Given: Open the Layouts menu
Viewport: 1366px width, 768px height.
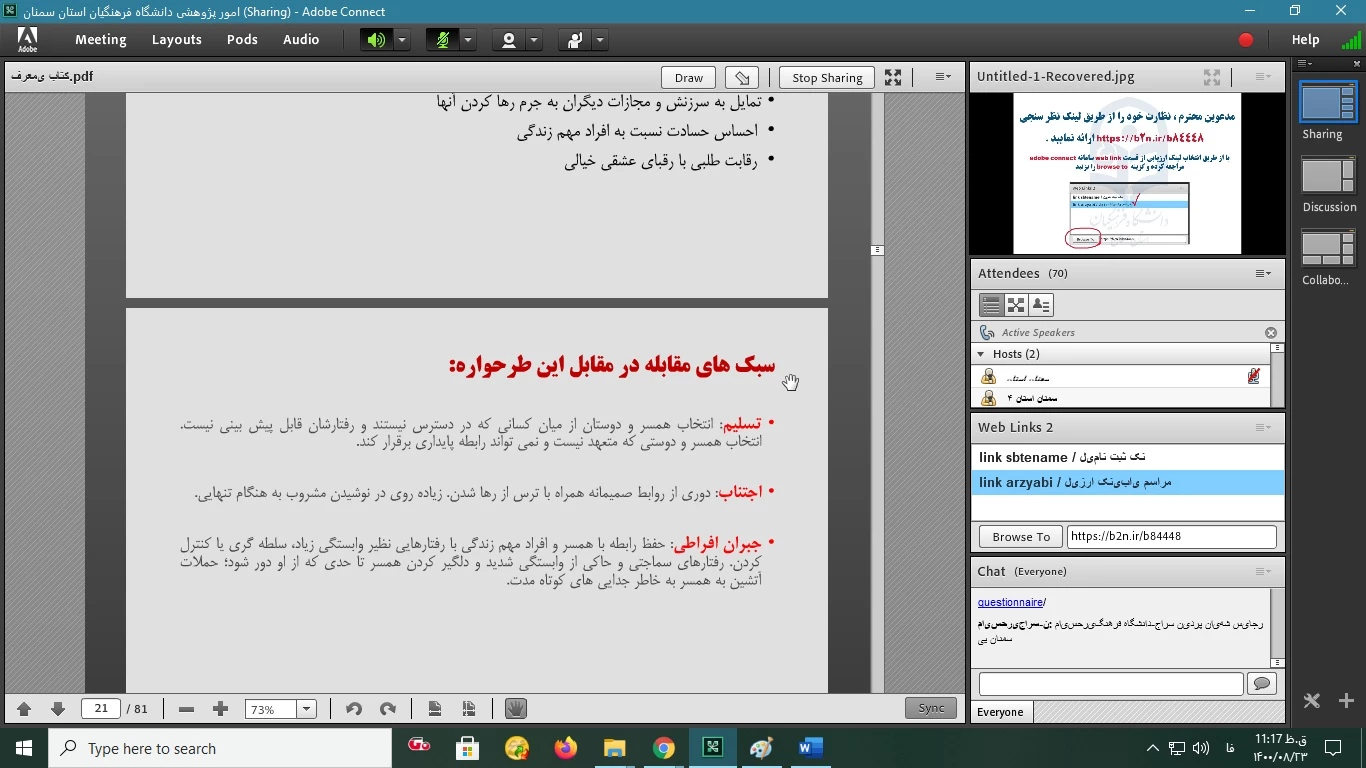Looking at the screenshot, I should click(177, 40).
